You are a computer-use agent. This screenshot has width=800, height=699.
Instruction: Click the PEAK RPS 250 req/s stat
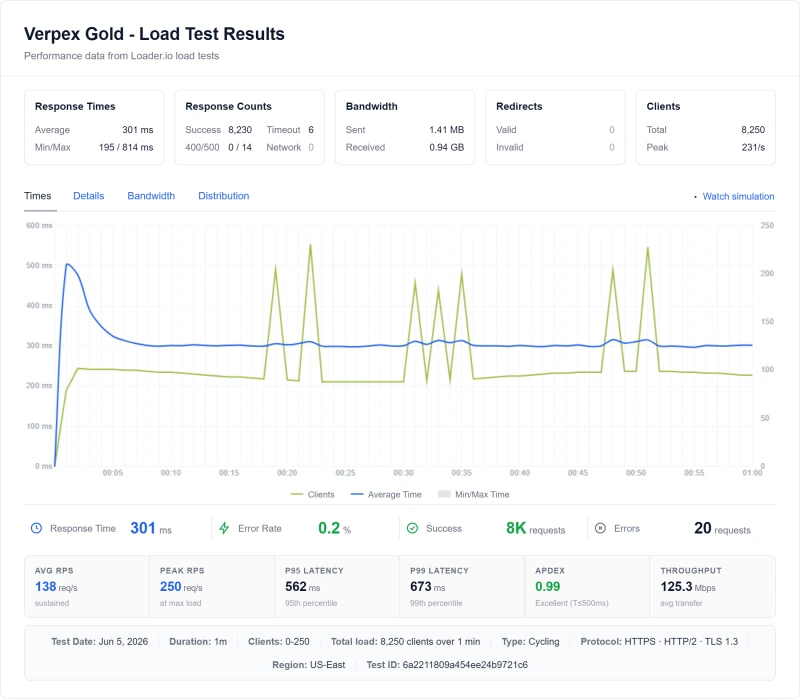[x=182, y=587]
